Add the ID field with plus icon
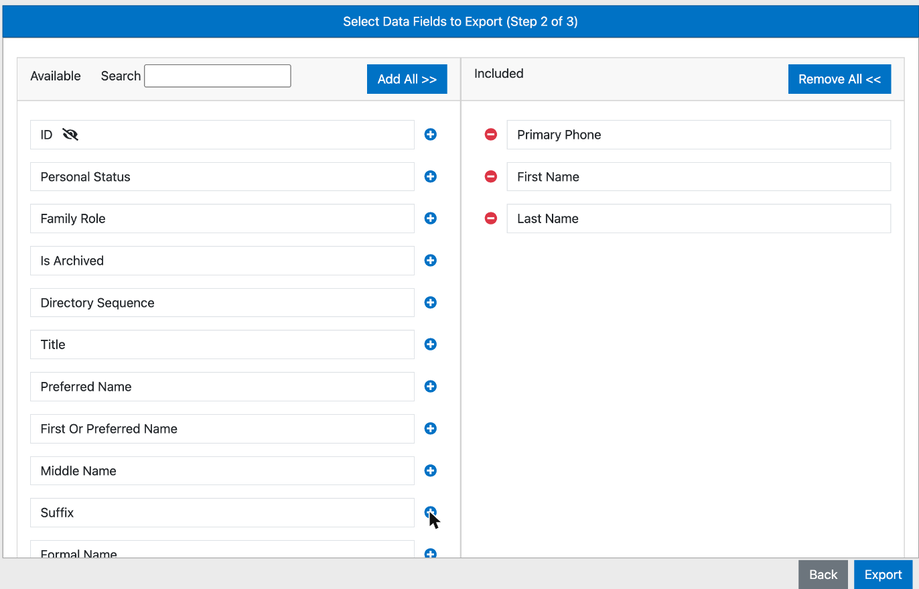Image resolution: width=919 pixels, height=589 pixels. click(x=430, y=135)
